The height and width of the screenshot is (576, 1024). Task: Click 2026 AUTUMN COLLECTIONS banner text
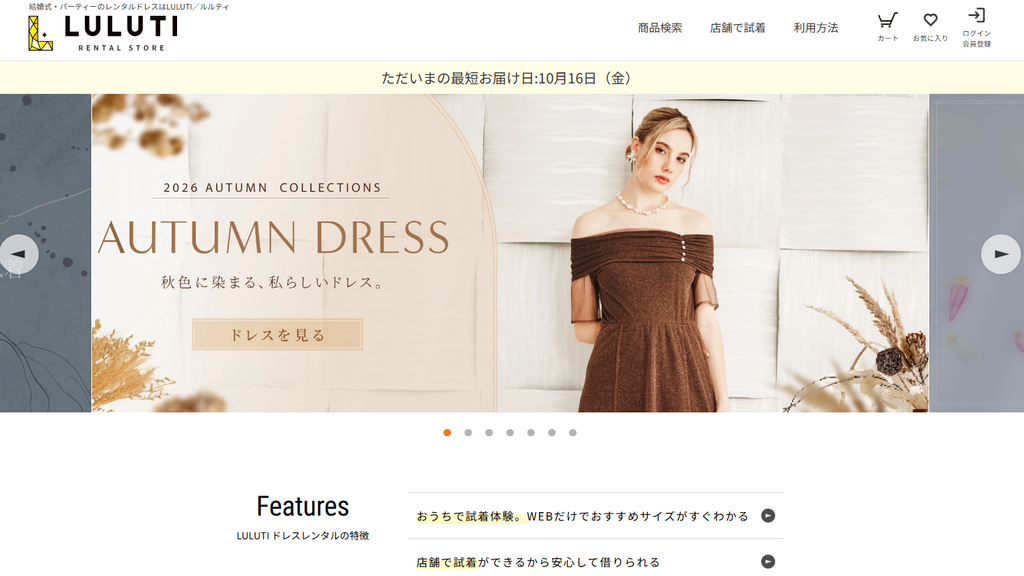coord(272,188)
